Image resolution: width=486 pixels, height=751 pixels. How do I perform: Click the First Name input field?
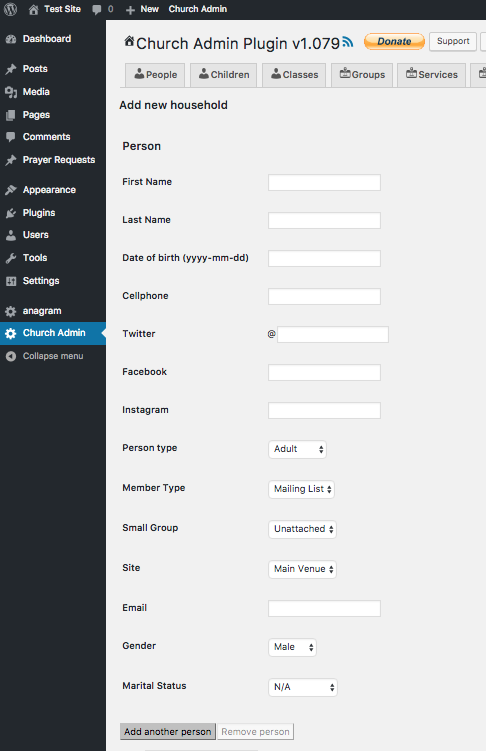point(324,182)
